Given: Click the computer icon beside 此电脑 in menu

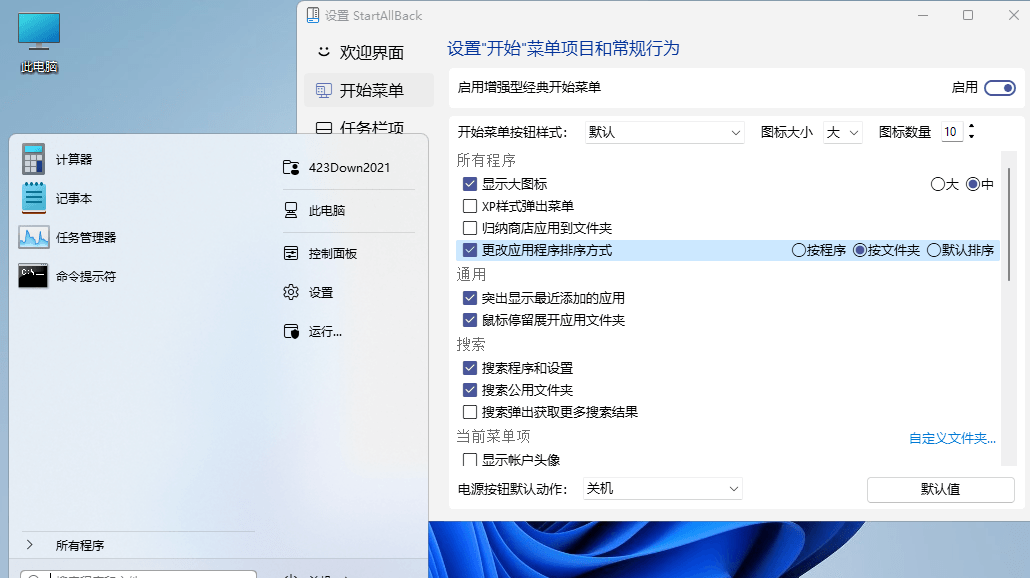Looking at the screenshot, I should [x=291, y=210].
